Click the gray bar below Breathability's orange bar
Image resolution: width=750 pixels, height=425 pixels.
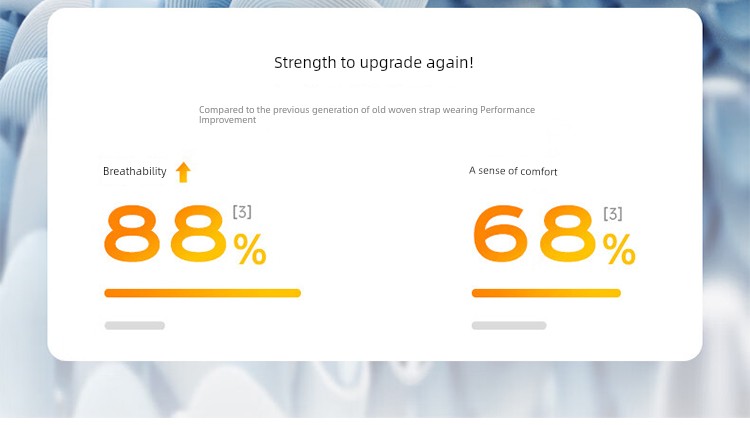coord(134,326)
